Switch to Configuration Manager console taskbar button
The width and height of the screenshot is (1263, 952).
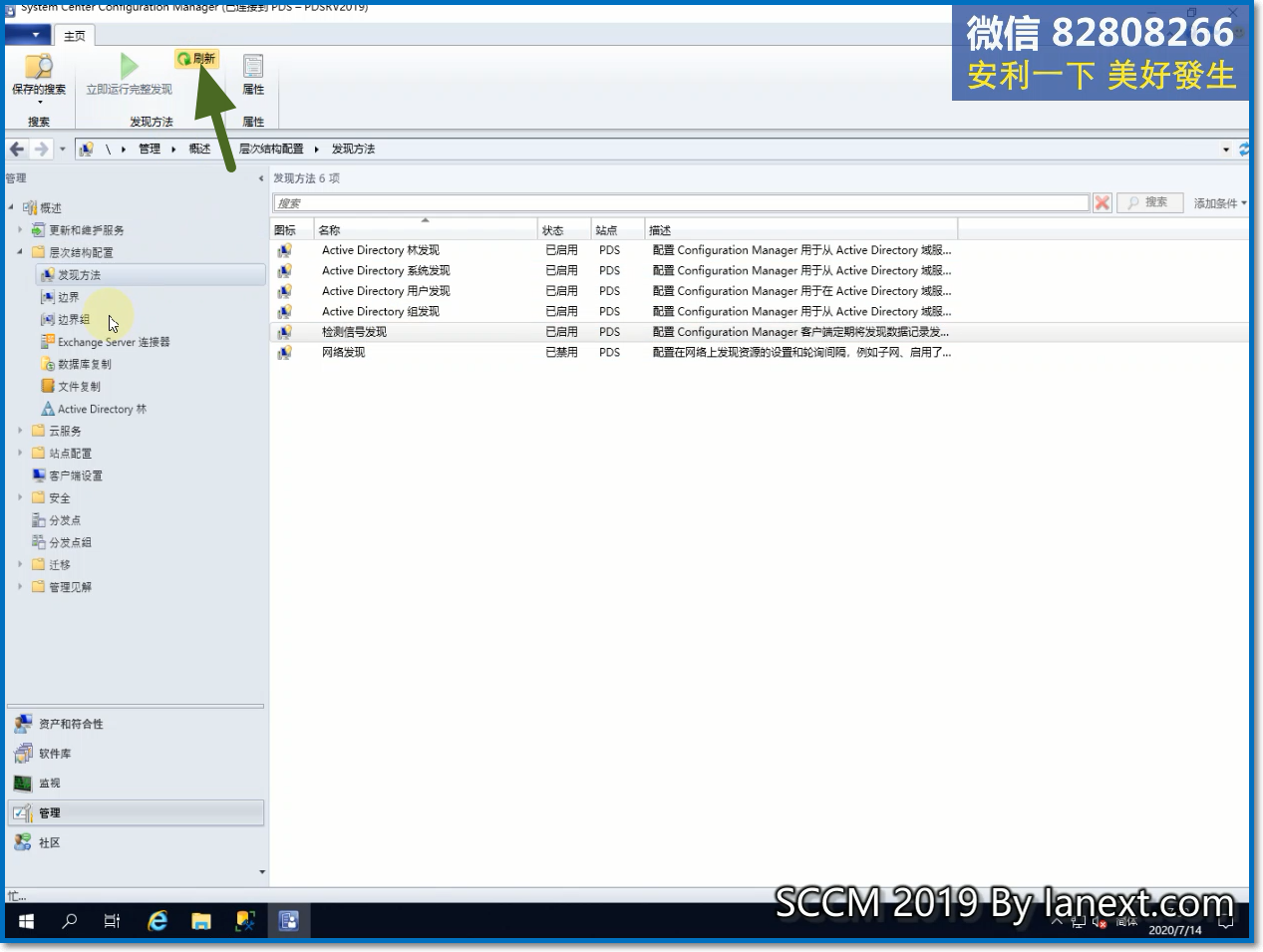[x=288, y=921]
